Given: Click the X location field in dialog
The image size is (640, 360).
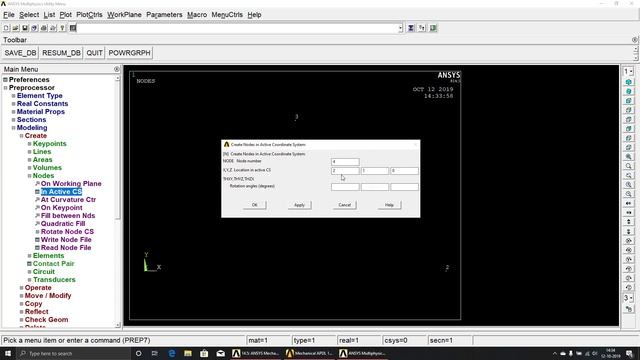Looking at the screenshot, I should pos(345,171).
